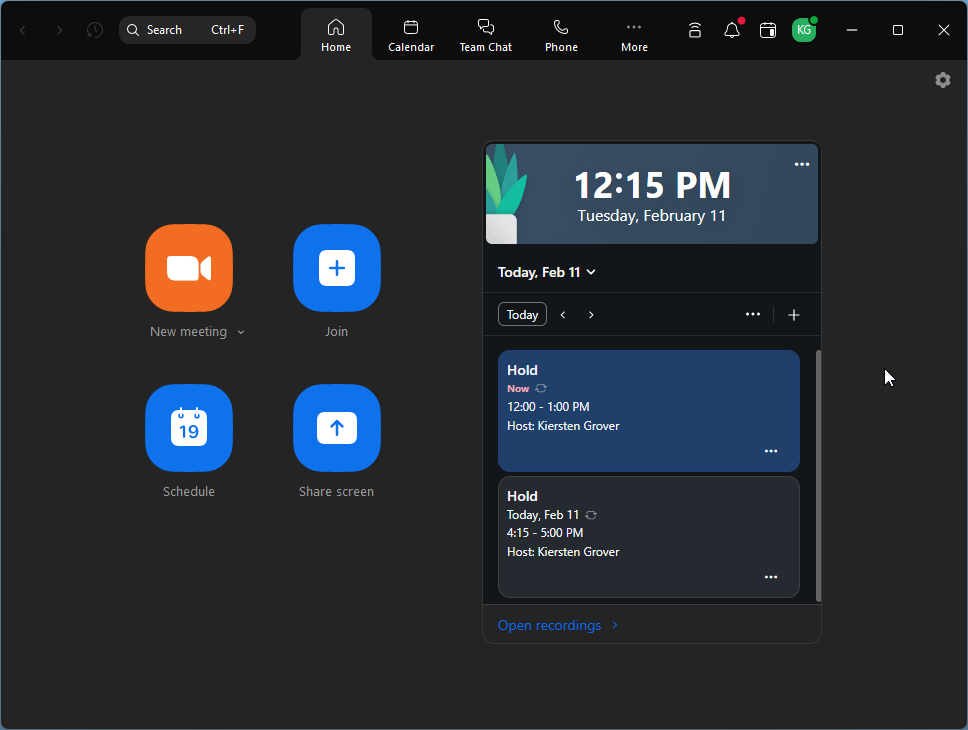Click the Join meeting plus icon
This screenshot has height=730, width=968.
click(336, 268)
